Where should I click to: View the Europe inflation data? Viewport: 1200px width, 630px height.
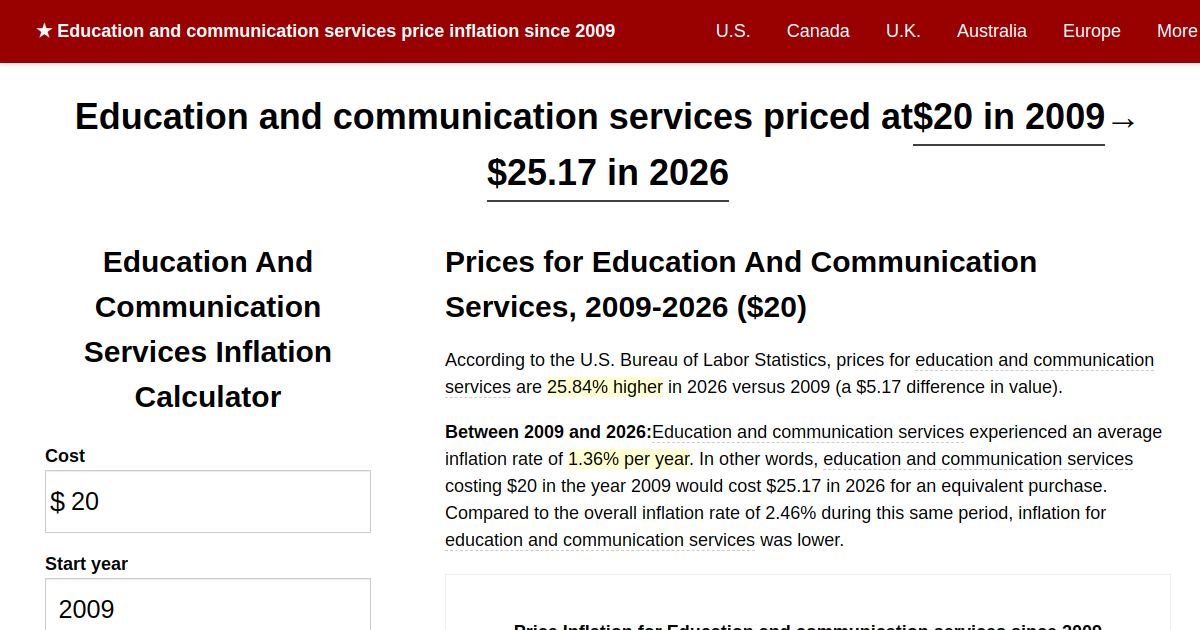point(1091,31)
